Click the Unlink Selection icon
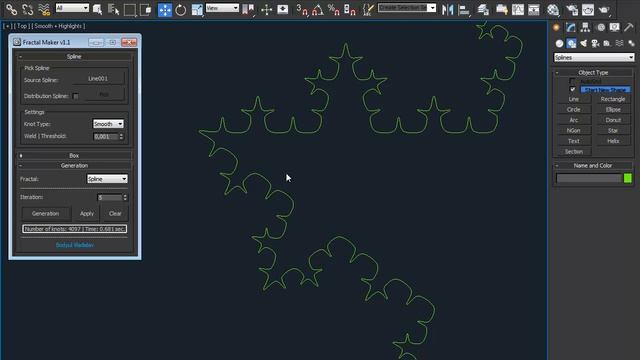Screen dimensions: 640x360 tap(27, 9)
